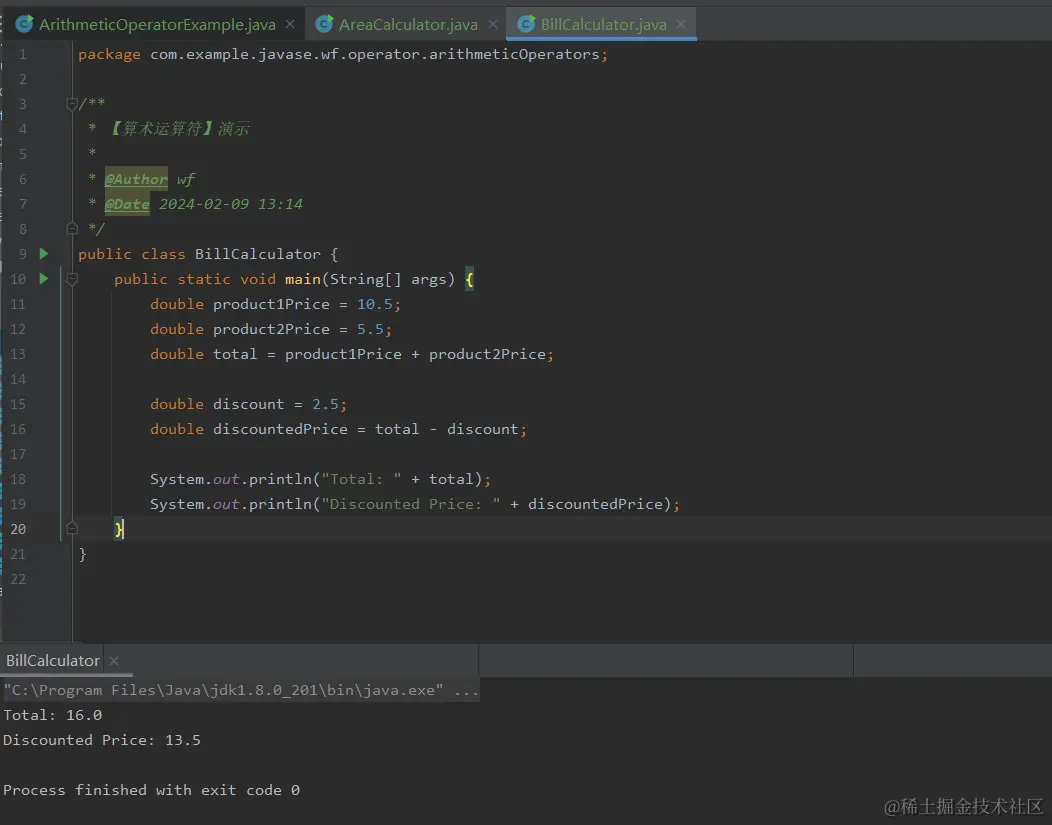Click the "Total: " string on line 18
This screenshot has width=1052, height=825.
tap(361, 480)
